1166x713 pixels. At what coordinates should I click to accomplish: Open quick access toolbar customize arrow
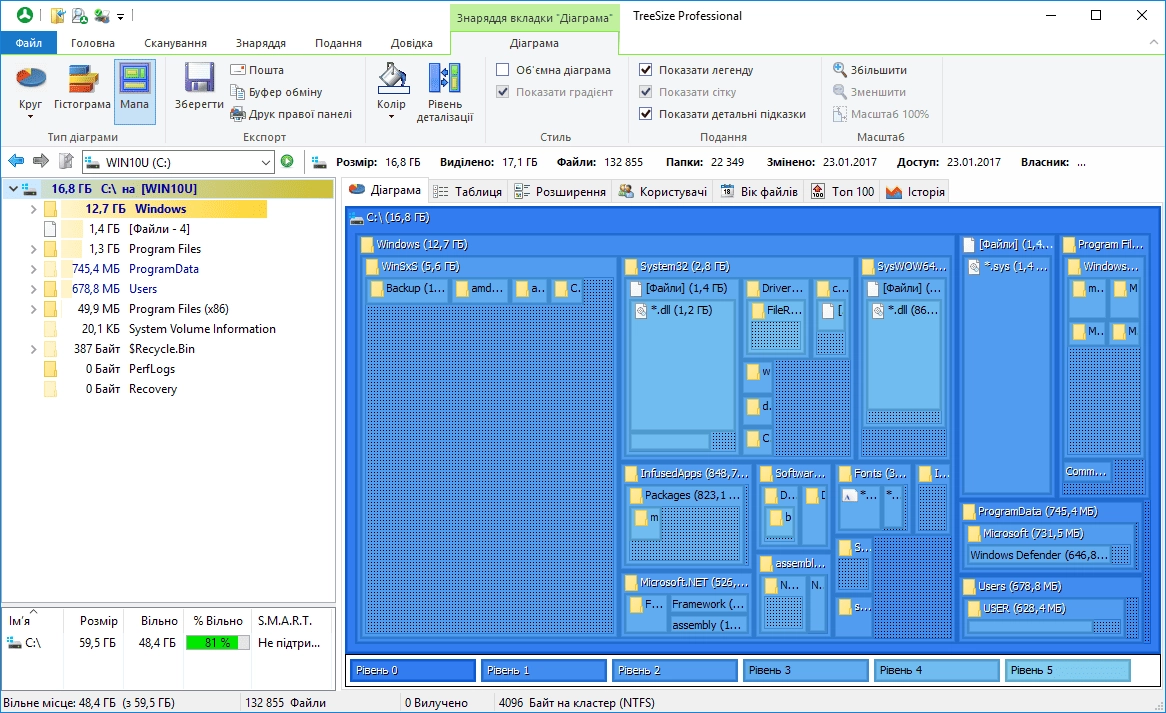tap(120, 16)
